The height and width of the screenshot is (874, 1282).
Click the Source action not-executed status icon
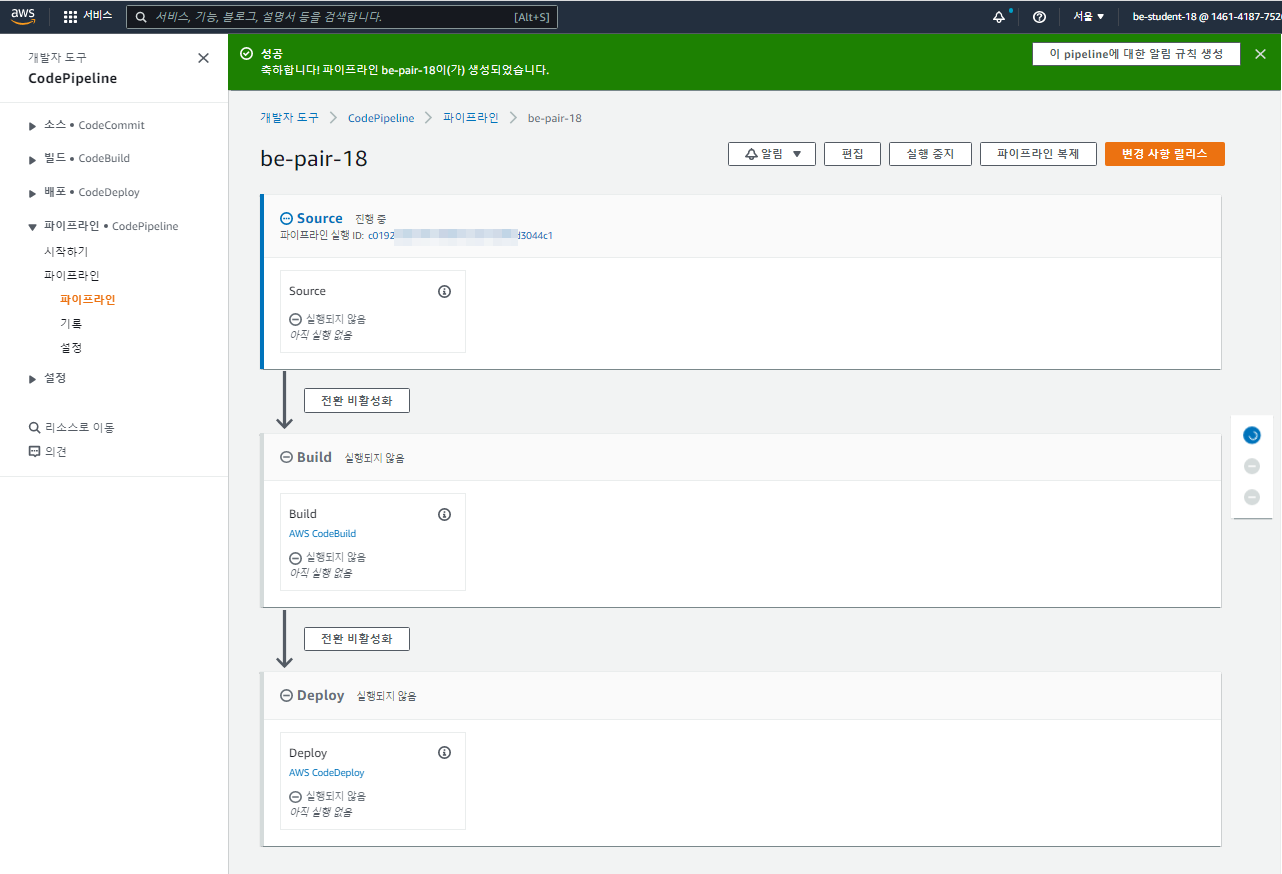click(x=295, y=319)
